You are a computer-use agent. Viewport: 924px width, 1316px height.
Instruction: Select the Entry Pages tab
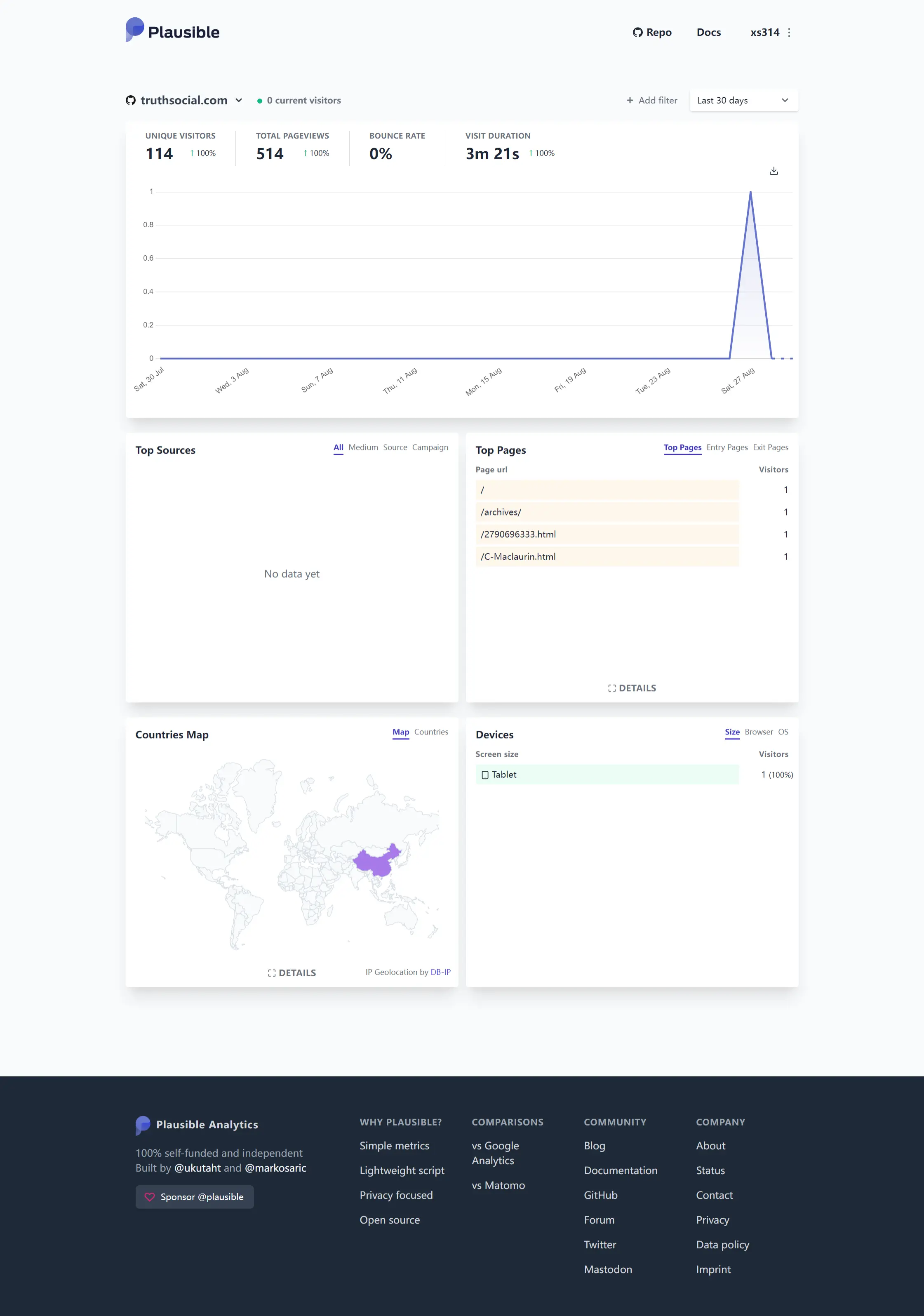(x=727, y=447)
